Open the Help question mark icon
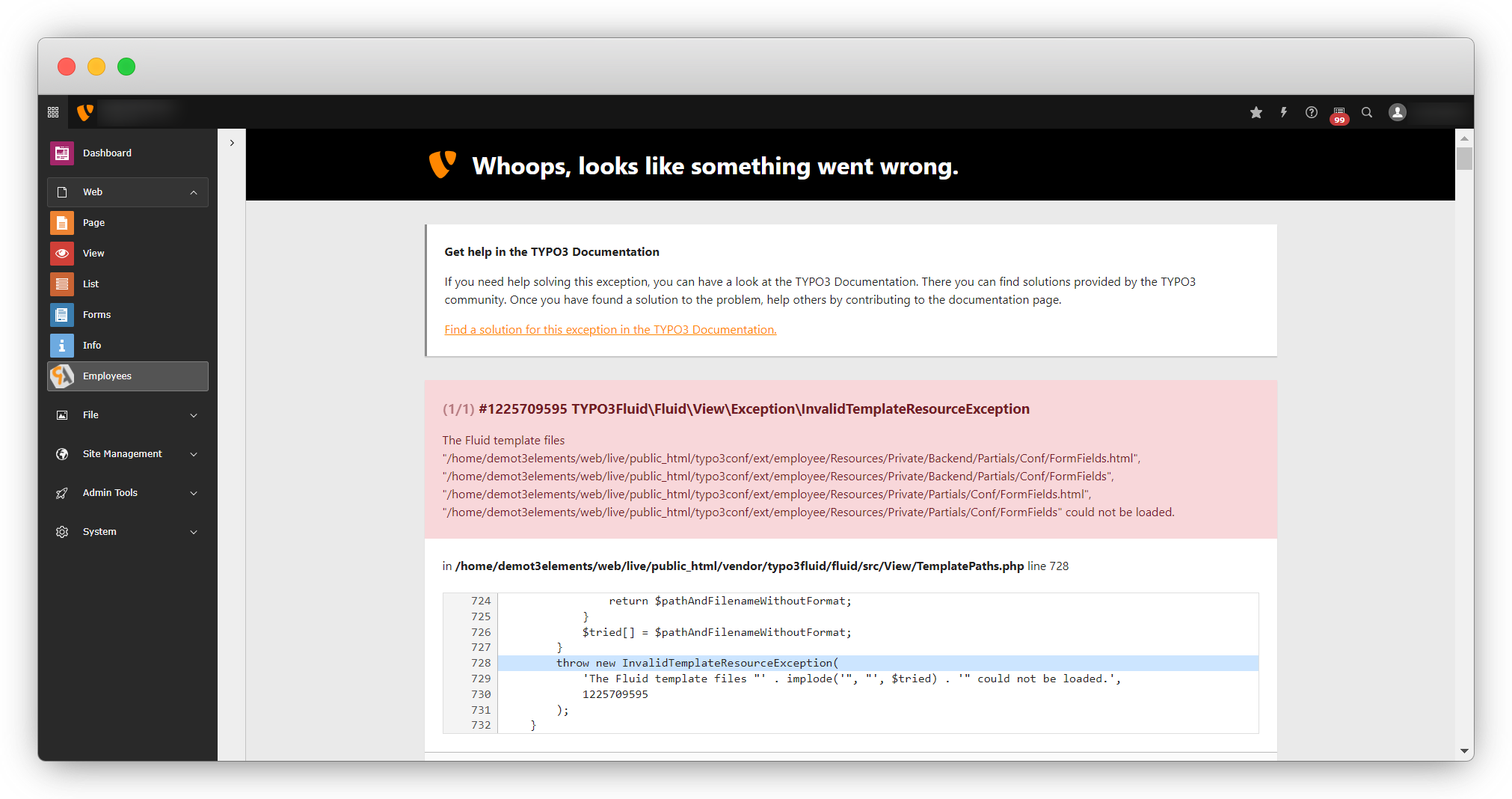The width and height of the screenshot is (1512, 799). tap(1312, 112)
